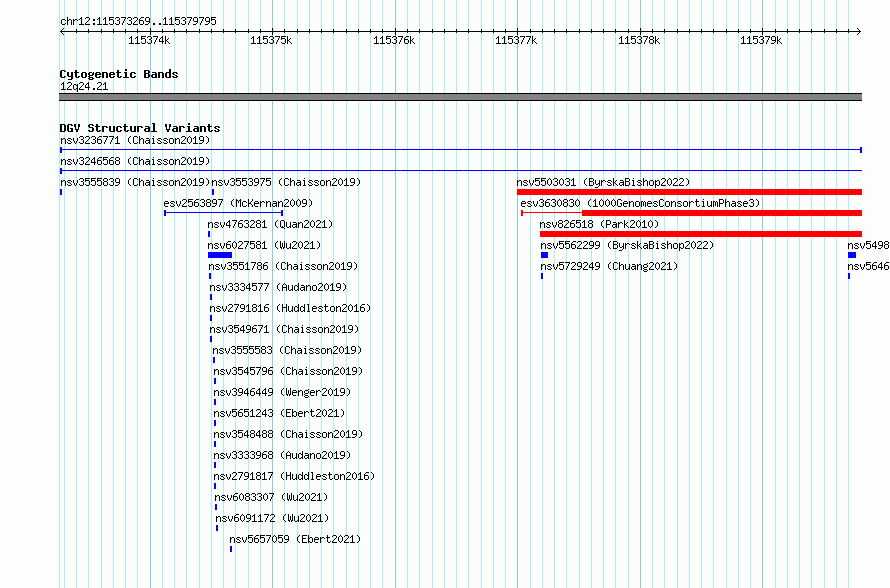The width and height of the screenshot is (890, 588).
Task: Click the 115375k ruler label
Action: 271,40
